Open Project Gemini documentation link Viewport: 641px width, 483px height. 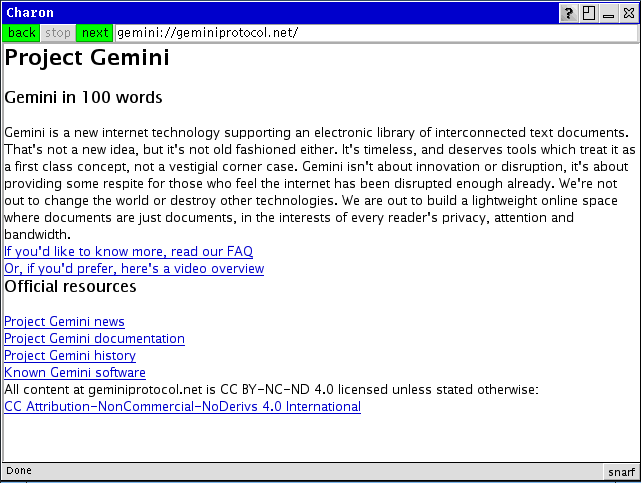(x=94, y=339)
